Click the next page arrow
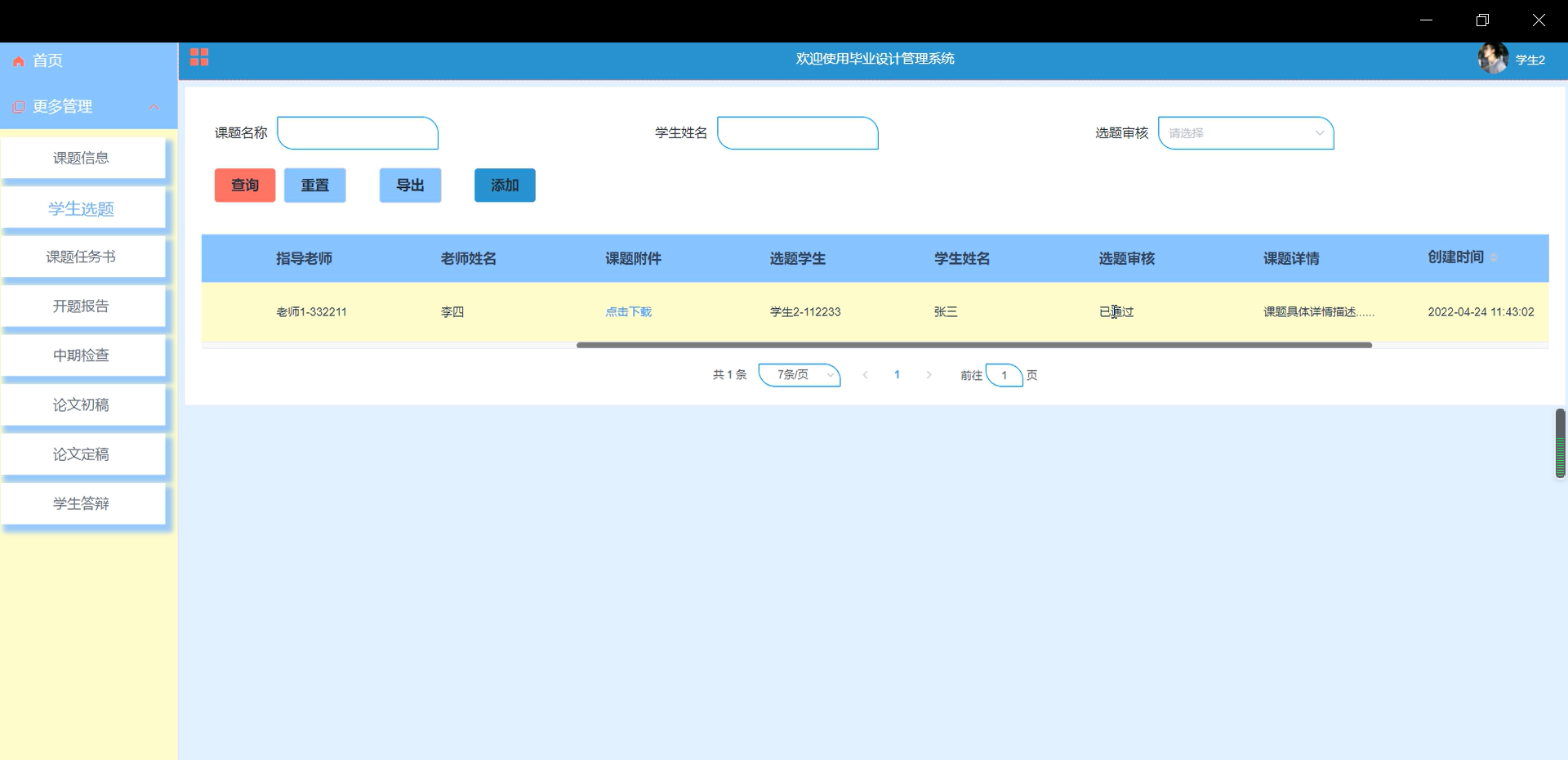The image size is (1568, 760). click(929, 375)
